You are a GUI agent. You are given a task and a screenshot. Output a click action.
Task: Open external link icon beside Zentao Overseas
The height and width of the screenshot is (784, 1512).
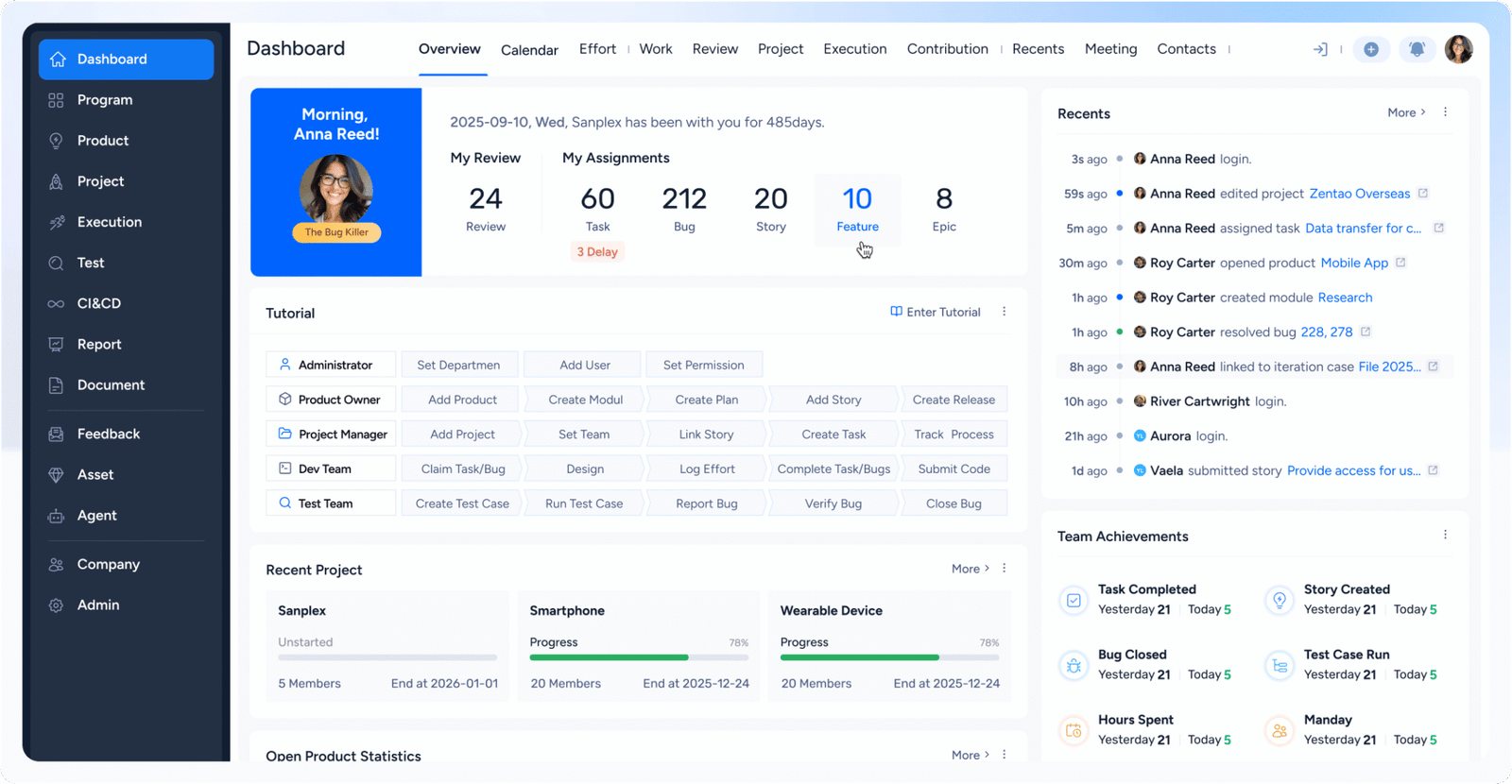[1423, 193]
